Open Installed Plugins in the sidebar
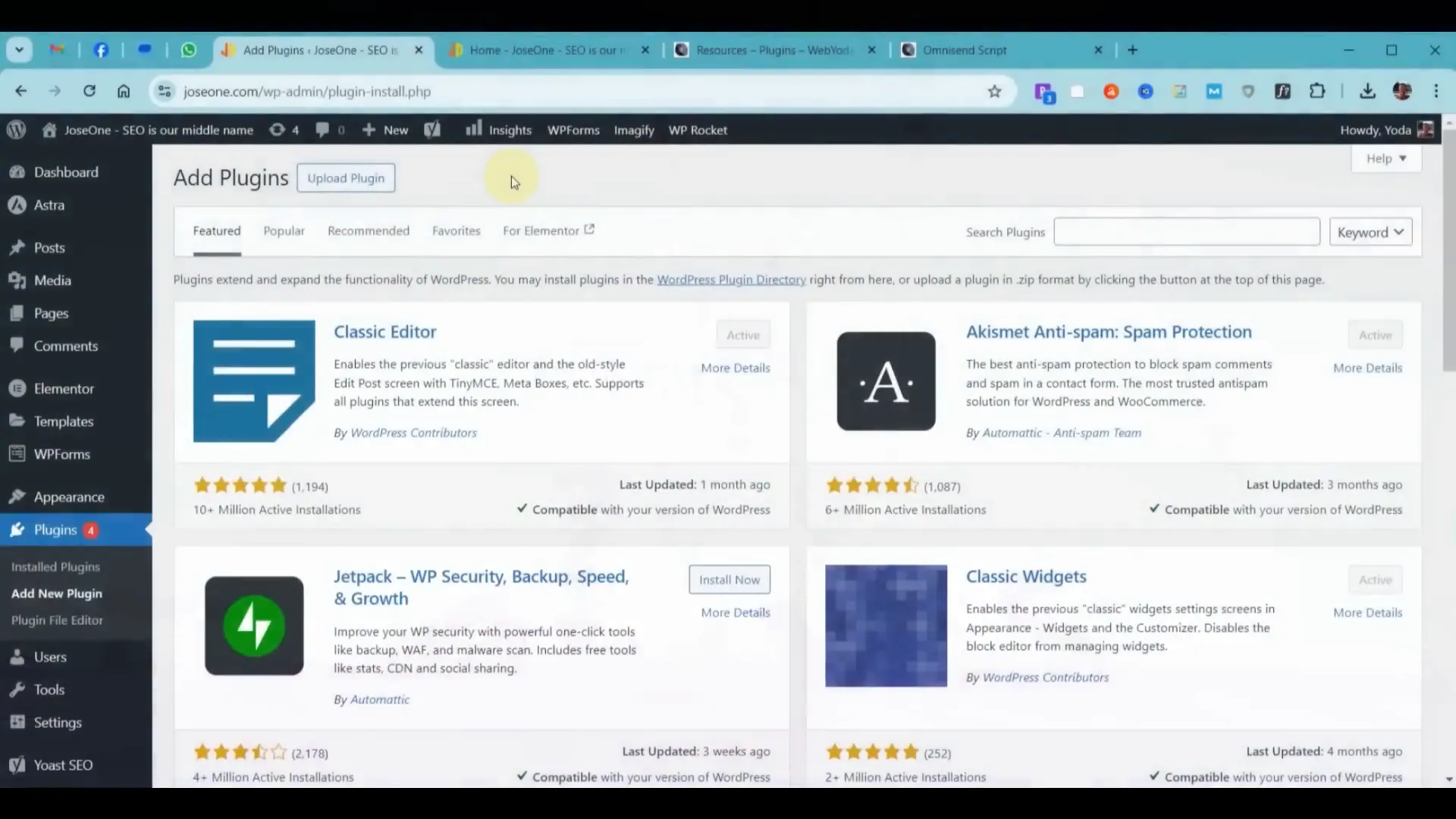 tap(55, 566)
